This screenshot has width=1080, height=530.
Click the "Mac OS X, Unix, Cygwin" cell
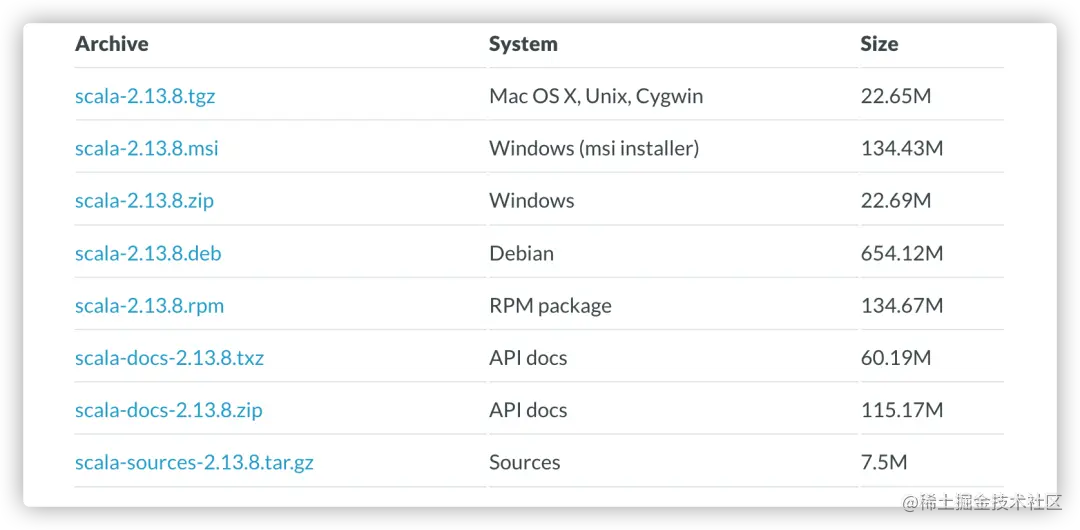tap(596, 97)
